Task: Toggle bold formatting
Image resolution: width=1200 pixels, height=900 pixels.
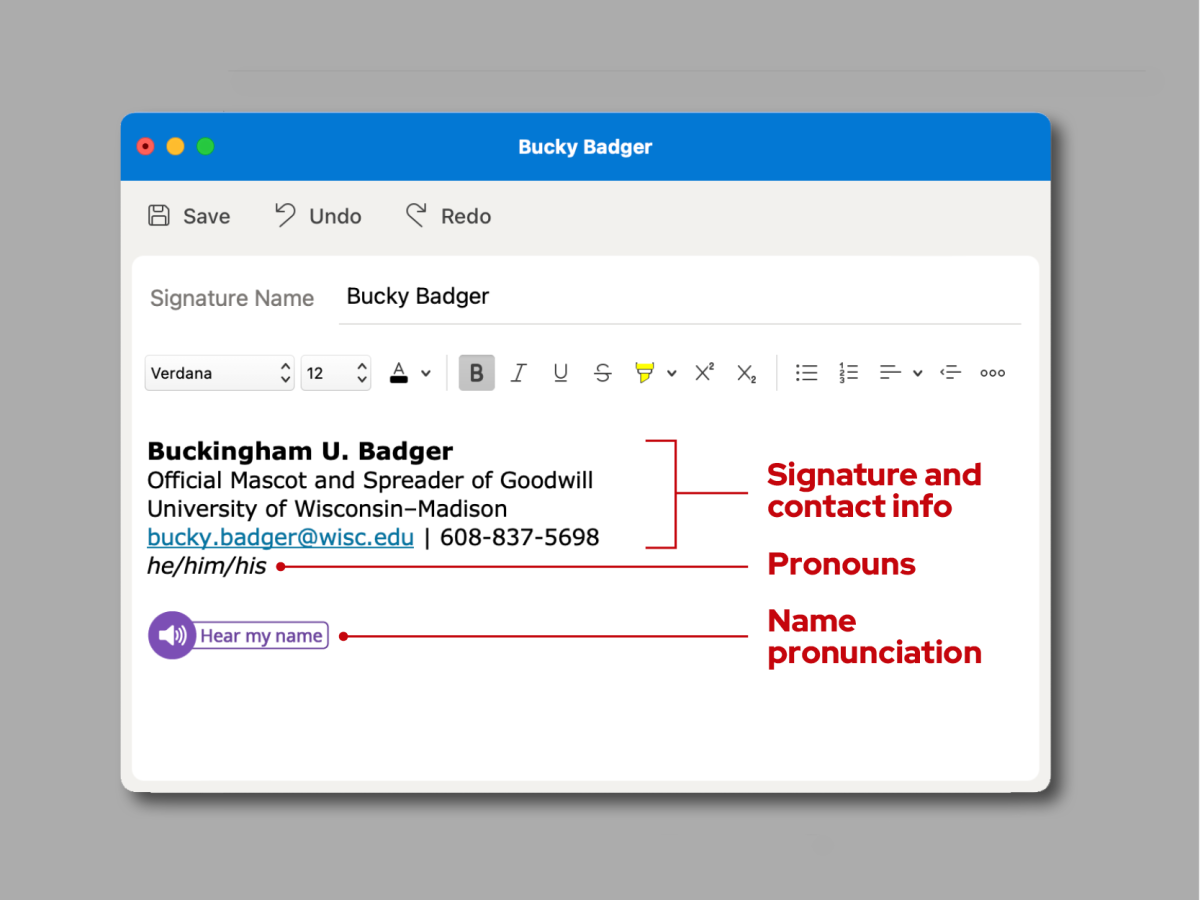Action: [476, 372]
